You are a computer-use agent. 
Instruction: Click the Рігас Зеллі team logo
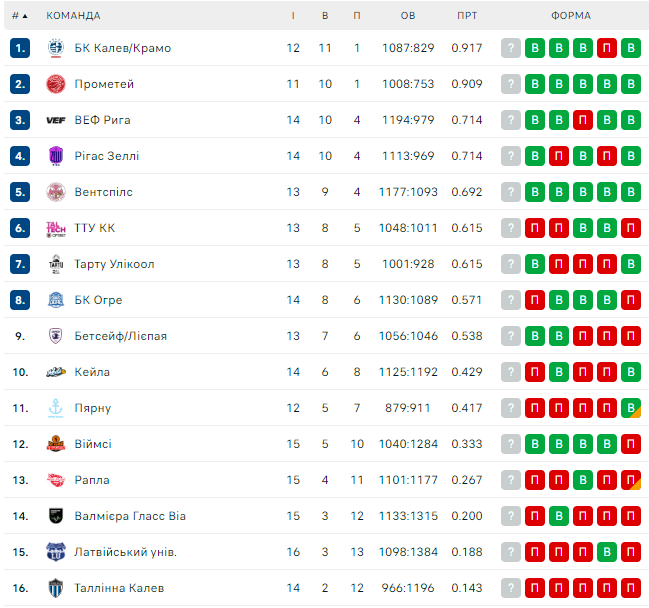click(56, 156)
